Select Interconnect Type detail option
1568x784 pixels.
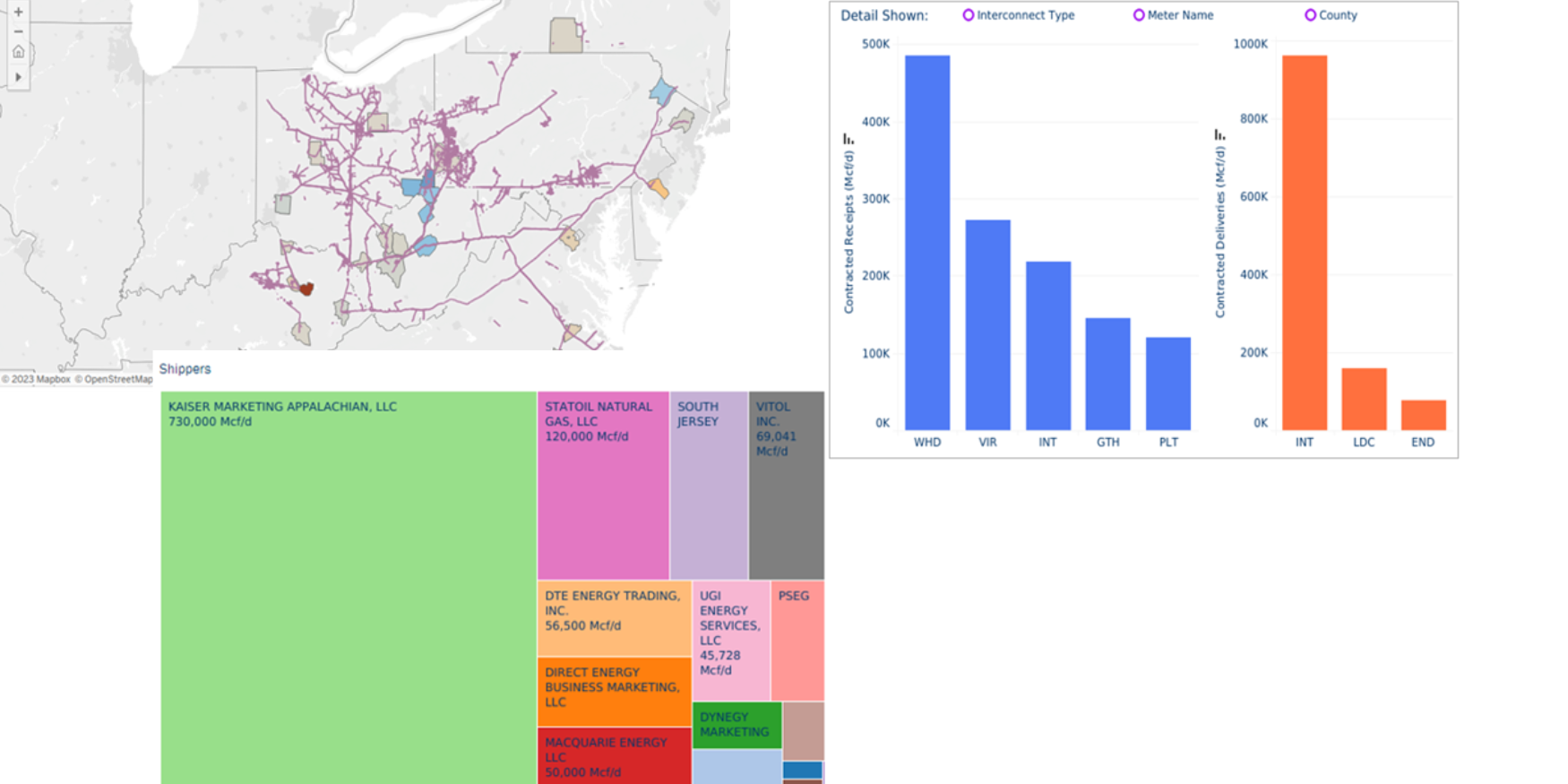click(1018, 15)
